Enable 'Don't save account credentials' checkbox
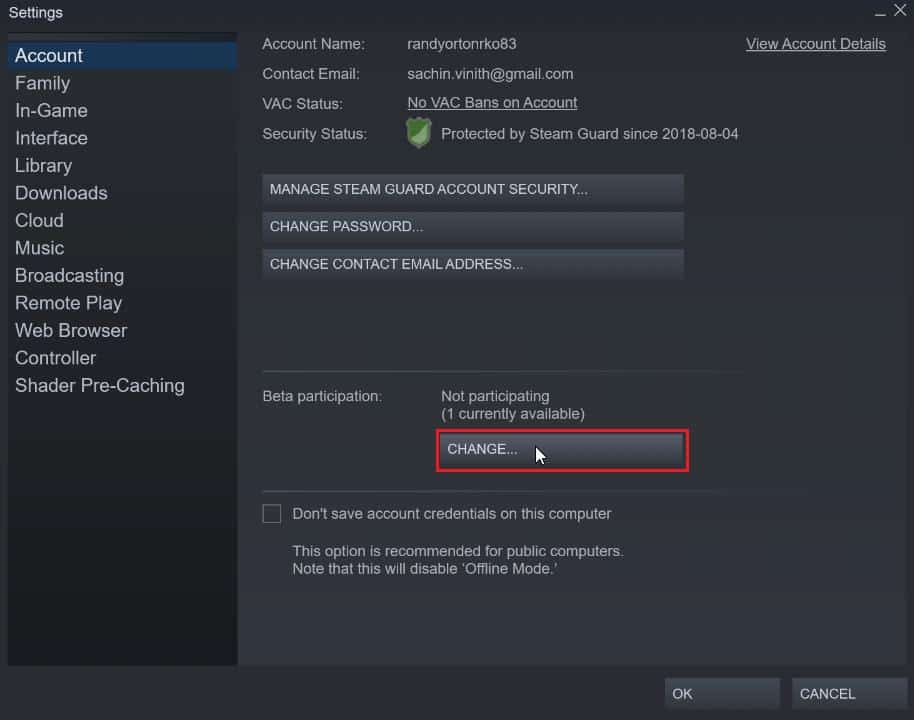 point(271,513)
